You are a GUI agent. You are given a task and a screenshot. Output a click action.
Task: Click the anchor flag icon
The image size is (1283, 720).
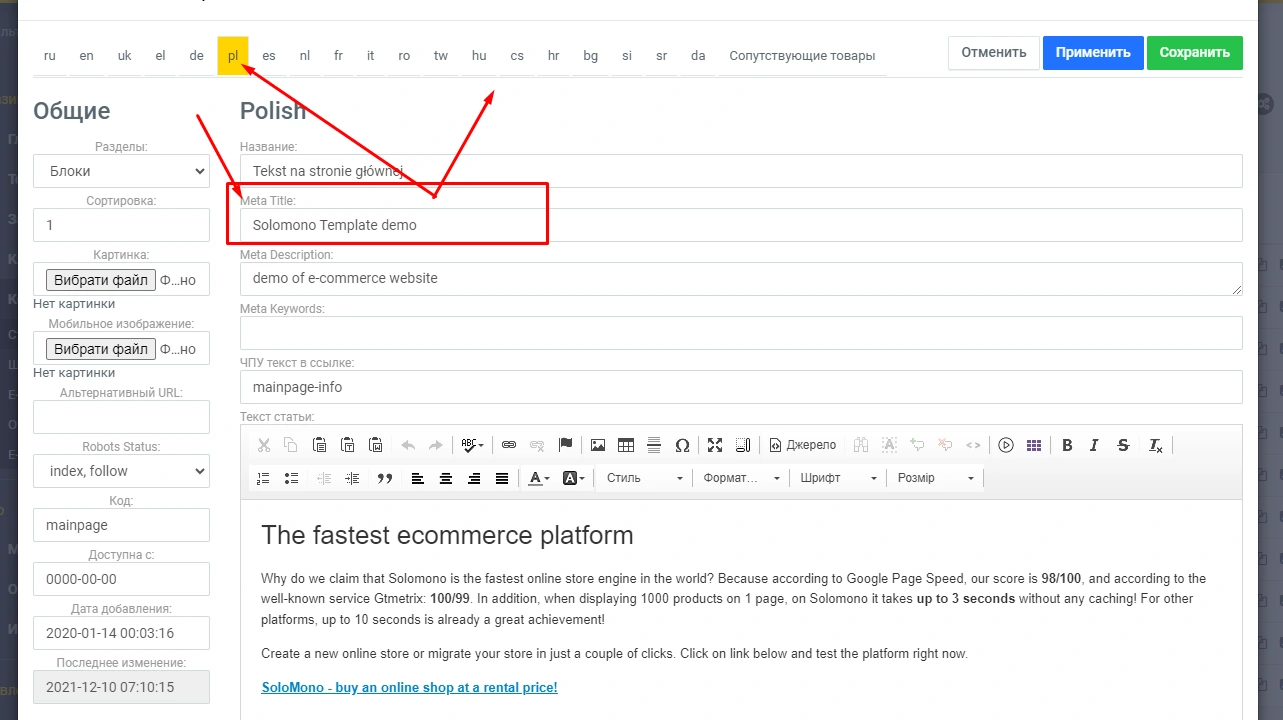pos(565,445)
